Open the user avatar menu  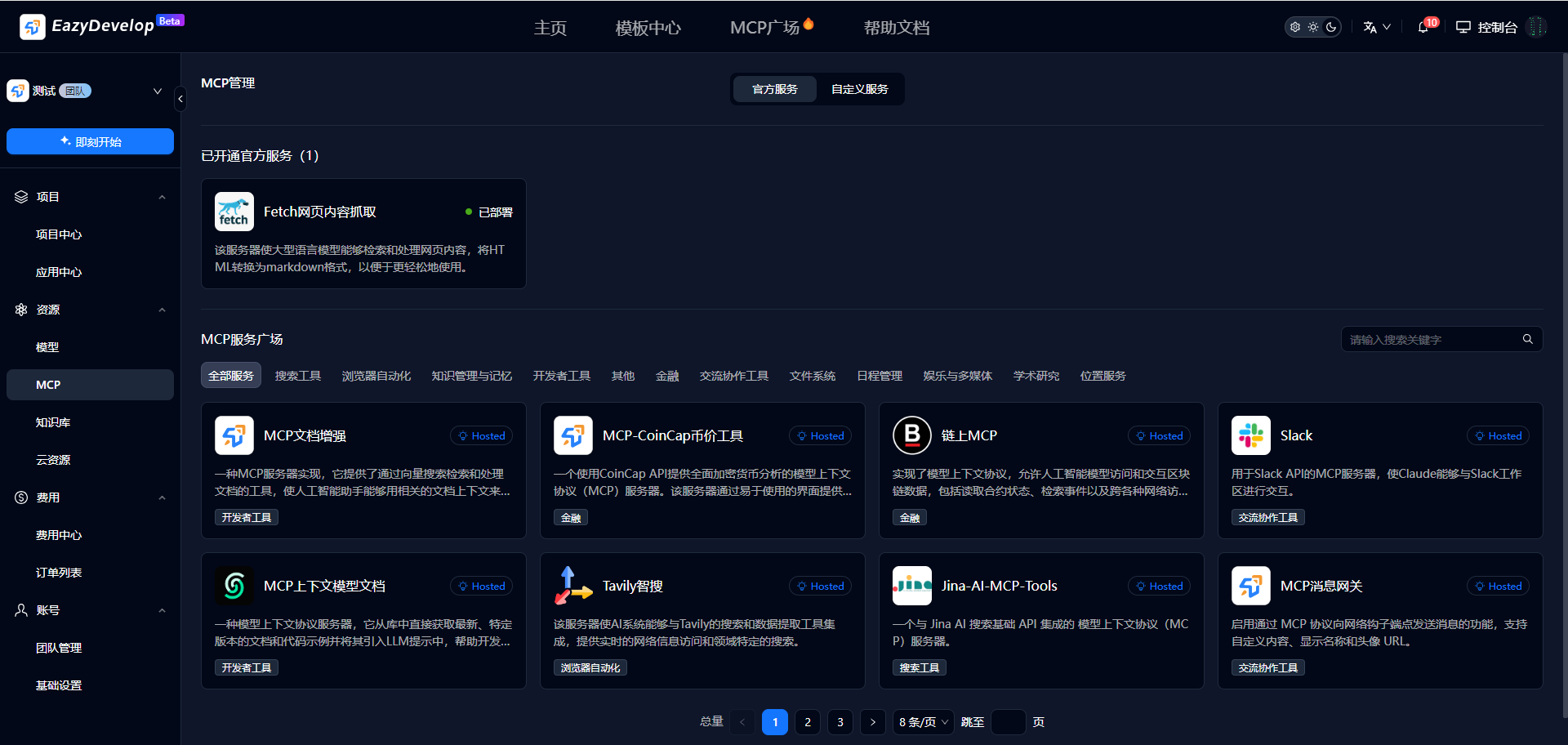tap(1536, 27)
